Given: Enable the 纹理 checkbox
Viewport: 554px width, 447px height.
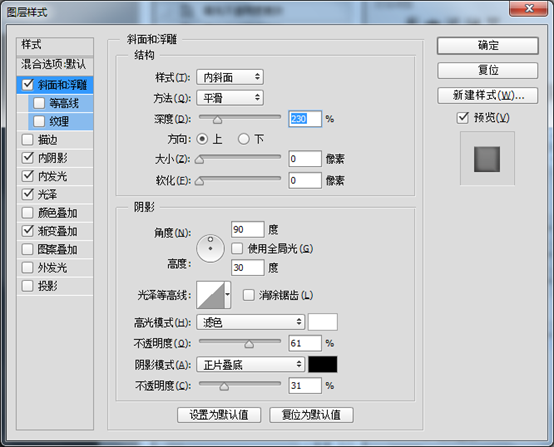Looking at the screenshot, I should (39, 121).
